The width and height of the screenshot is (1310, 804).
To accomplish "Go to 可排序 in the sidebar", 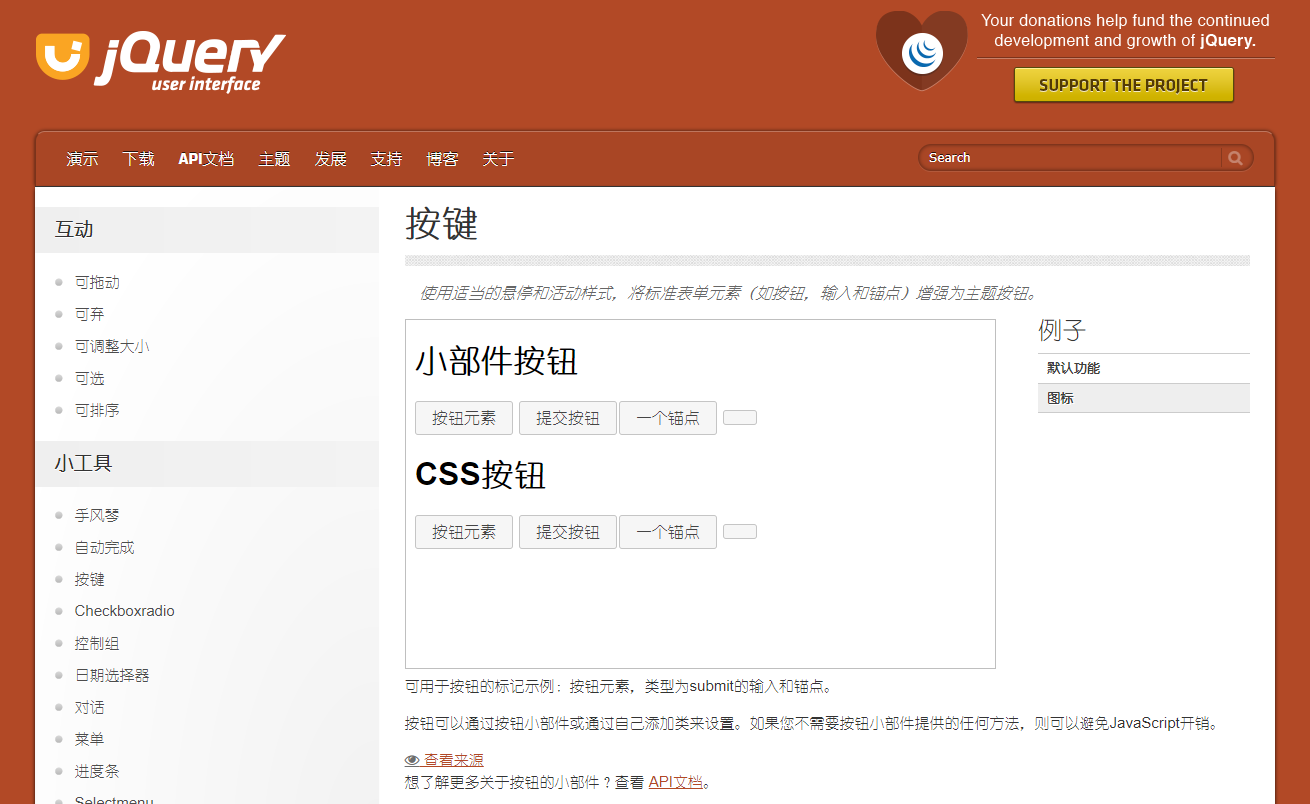I will pos(97,411).
